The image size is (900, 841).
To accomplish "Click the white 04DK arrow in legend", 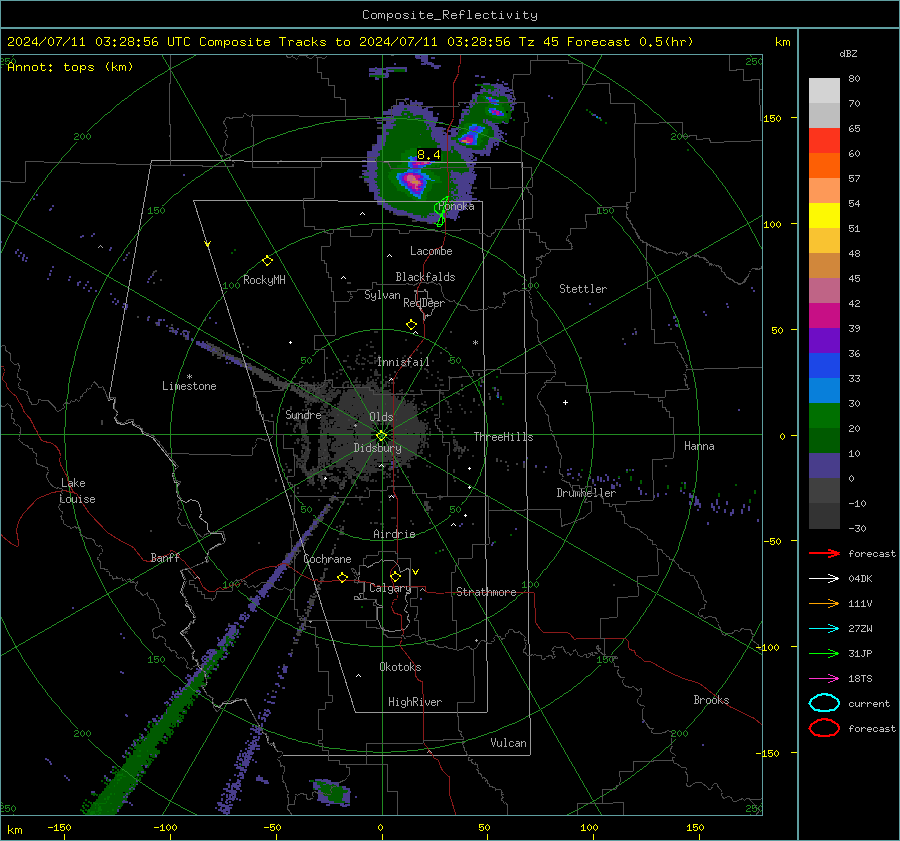I will (x=824, y=578).
